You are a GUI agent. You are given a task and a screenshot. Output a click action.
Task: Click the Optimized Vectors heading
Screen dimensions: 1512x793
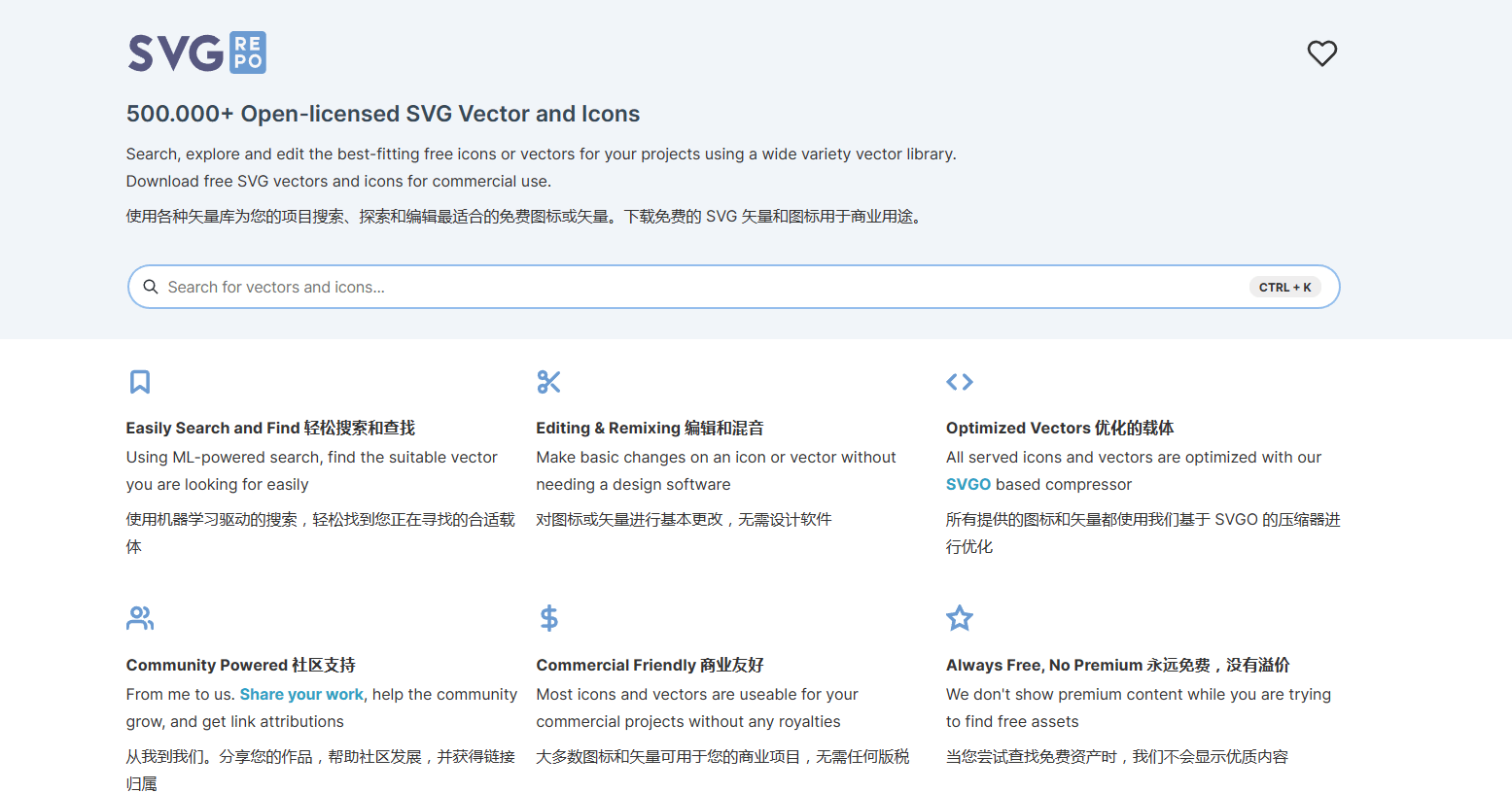(1059, 428)
